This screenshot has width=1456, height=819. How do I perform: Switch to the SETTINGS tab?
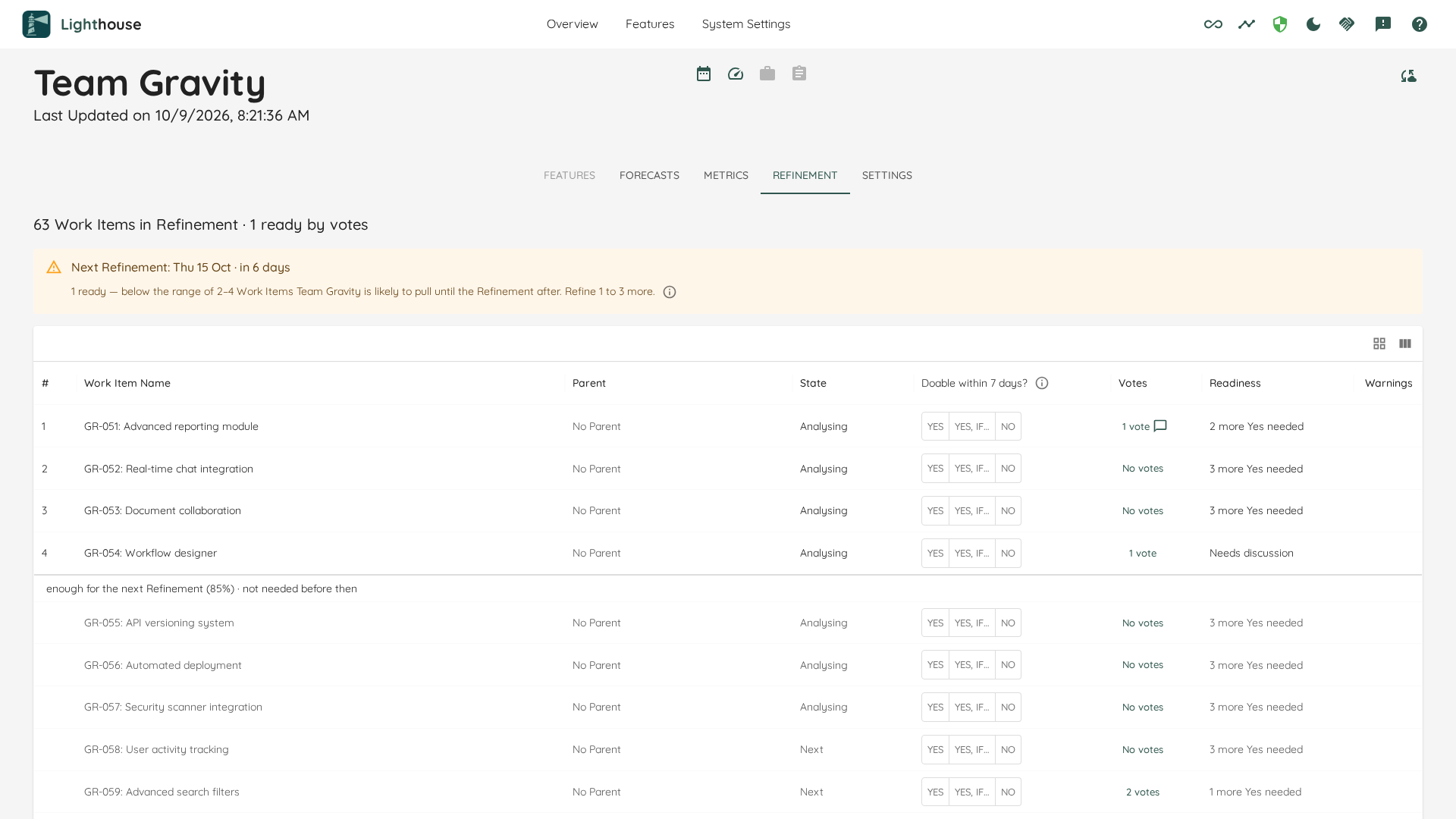point(887,175)
